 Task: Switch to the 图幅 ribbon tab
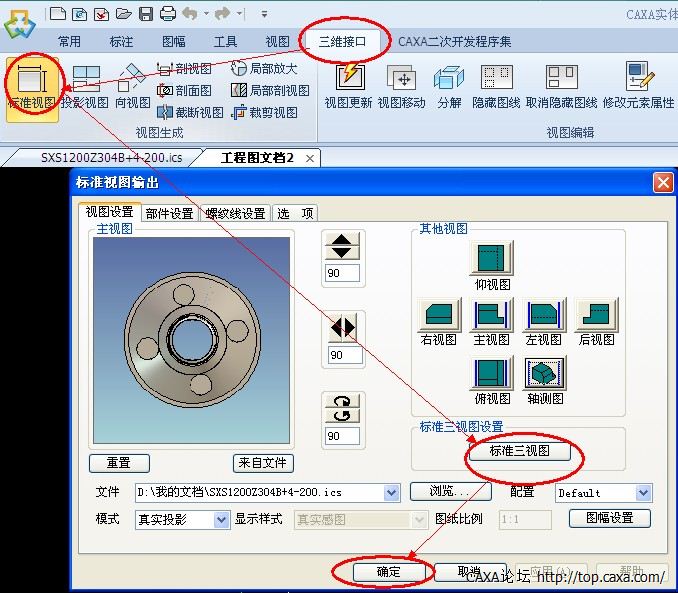point(173,42)
